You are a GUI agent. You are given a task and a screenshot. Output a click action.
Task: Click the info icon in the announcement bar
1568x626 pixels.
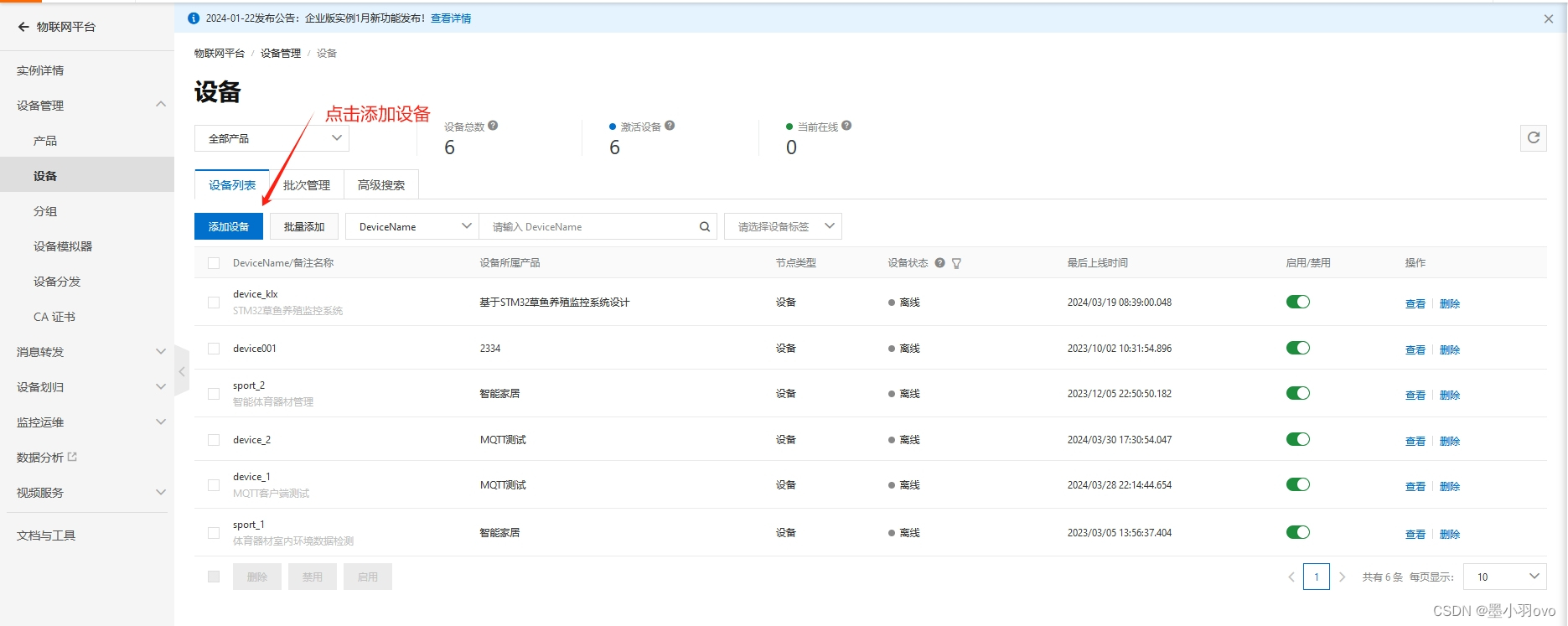pyautogui.click(x=194, y=18)
